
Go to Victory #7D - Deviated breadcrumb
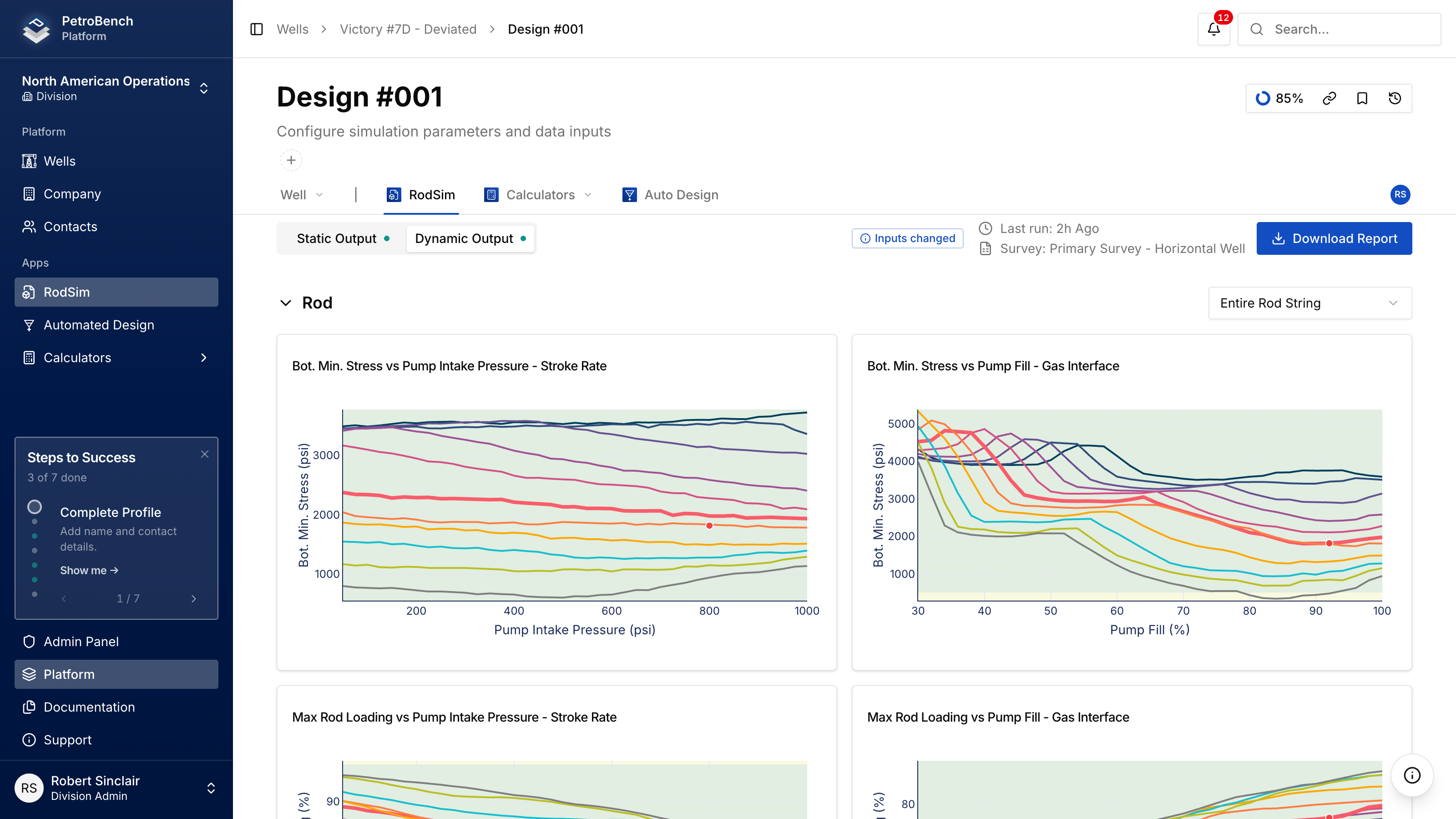[x=408, y=29]
